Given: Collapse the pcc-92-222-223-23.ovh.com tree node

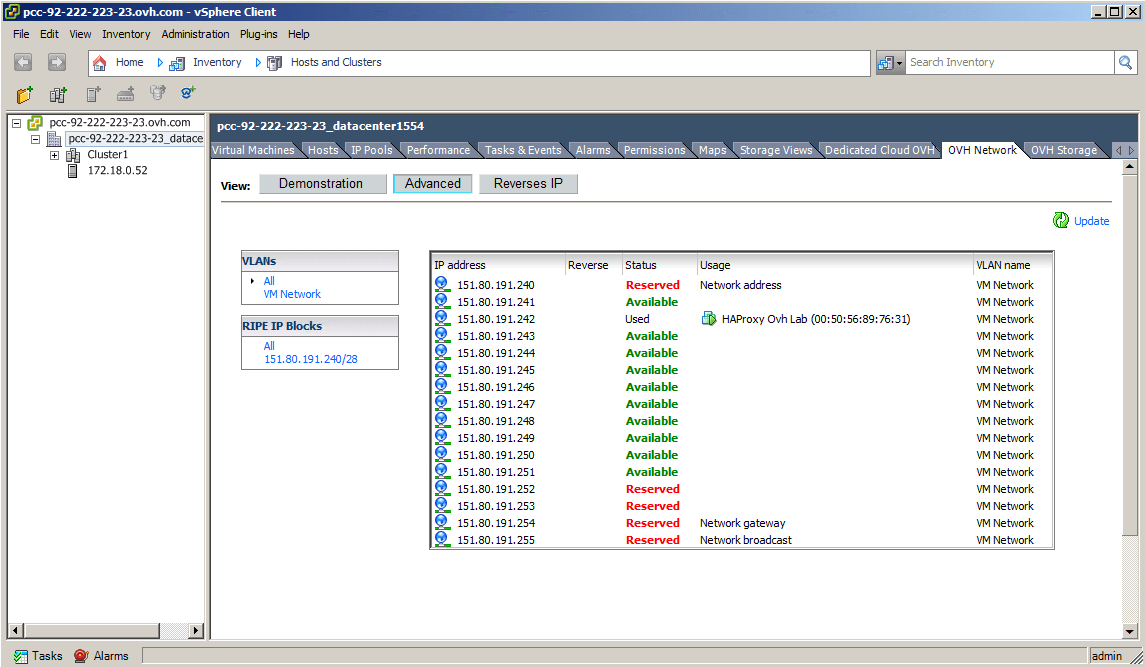Looking at the screenshot, I should tap(16, 123).
